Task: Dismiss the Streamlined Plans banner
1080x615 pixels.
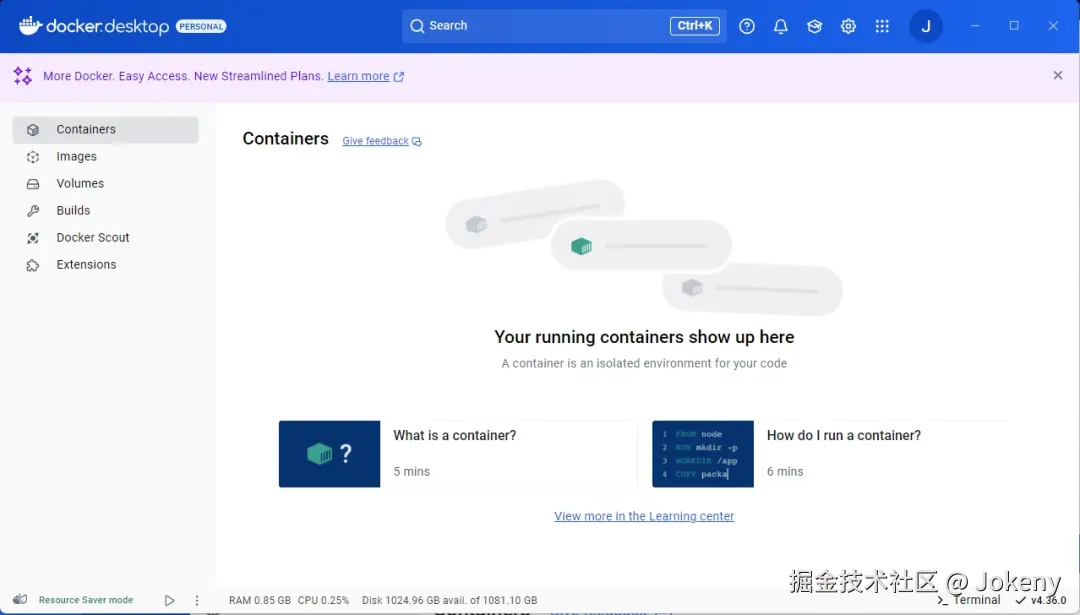Action: coord(1057,75)
